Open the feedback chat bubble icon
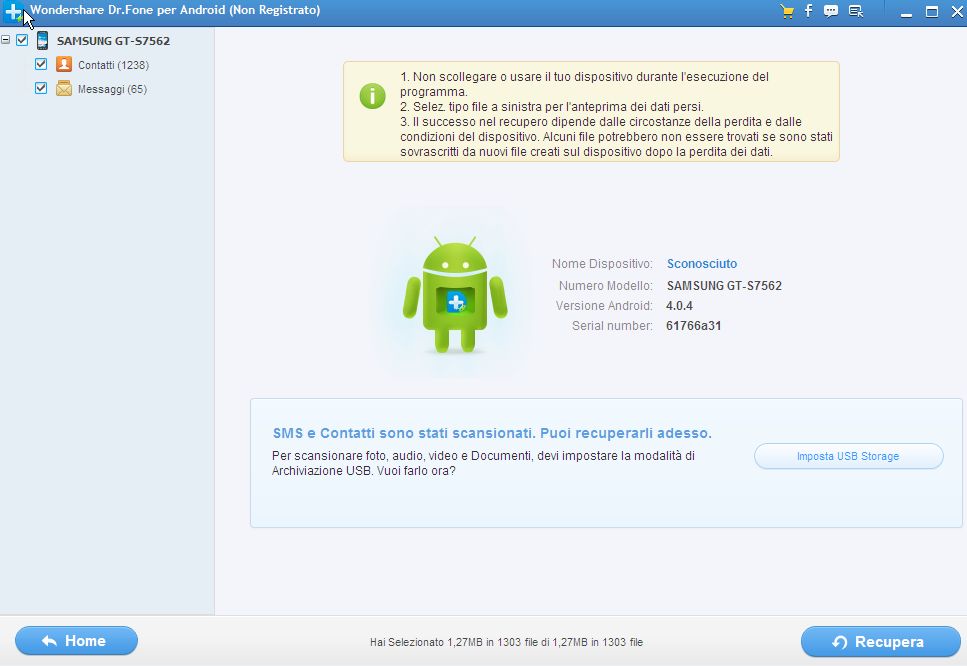Viewport: 967px width, 666px height. 831,11
